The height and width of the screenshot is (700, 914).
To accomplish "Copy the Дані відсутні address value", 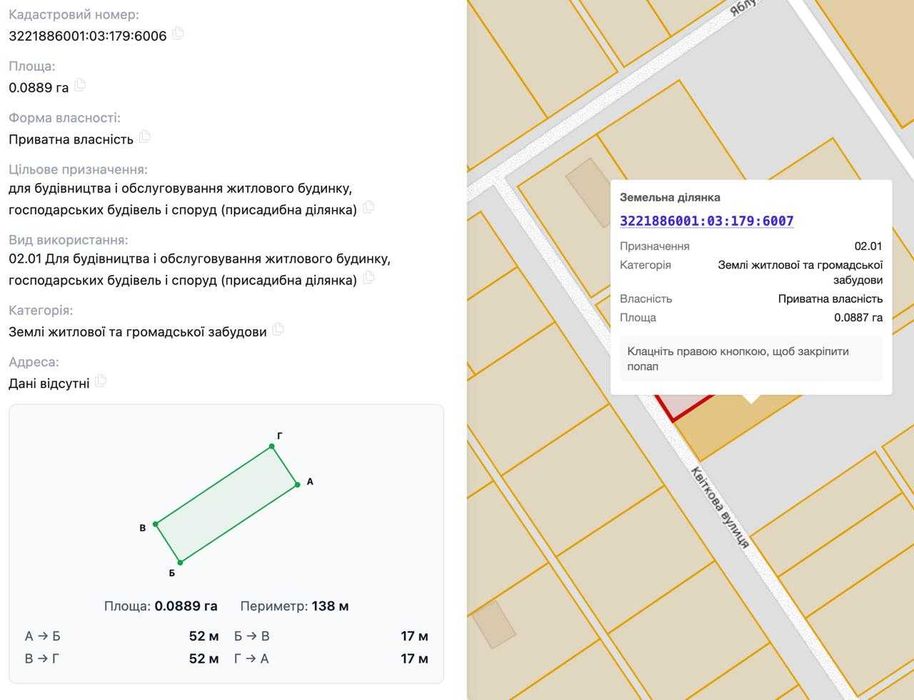I will [x=101, y=381].
